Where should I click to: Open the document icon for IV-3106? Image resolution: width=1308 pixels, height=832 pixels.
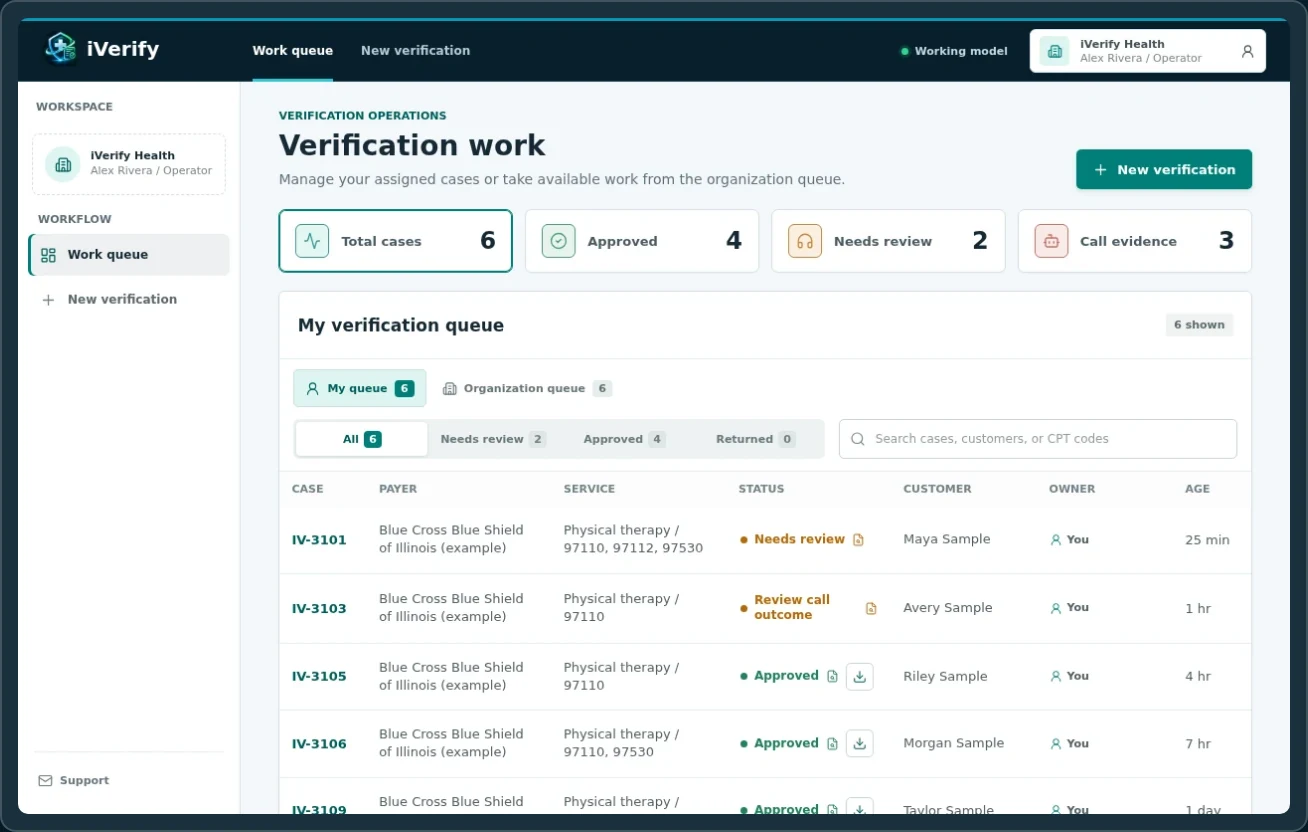point(832,744)
